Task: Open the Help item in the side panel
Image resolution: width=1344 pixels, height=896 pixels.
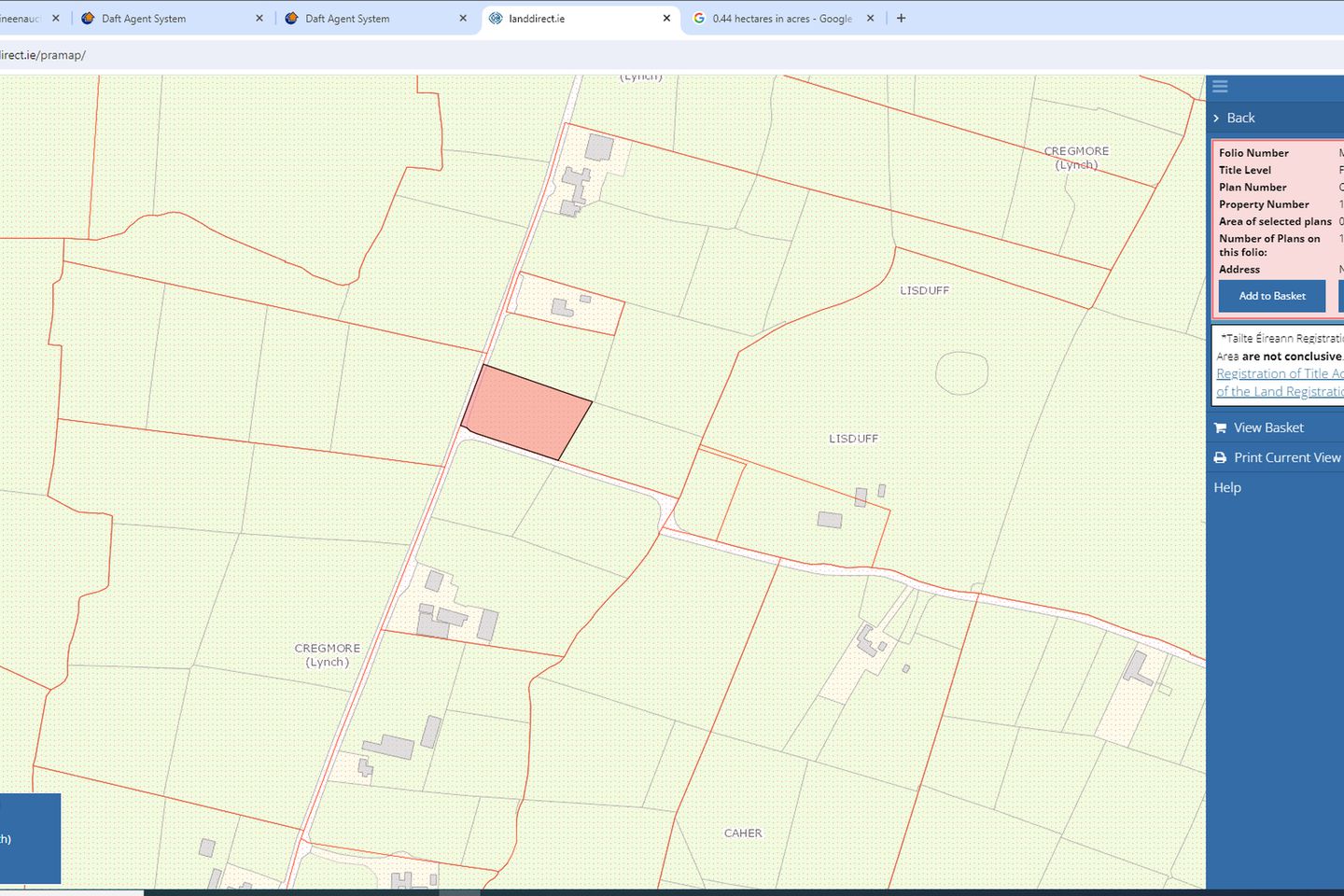Action: (x=1227, y=487)
